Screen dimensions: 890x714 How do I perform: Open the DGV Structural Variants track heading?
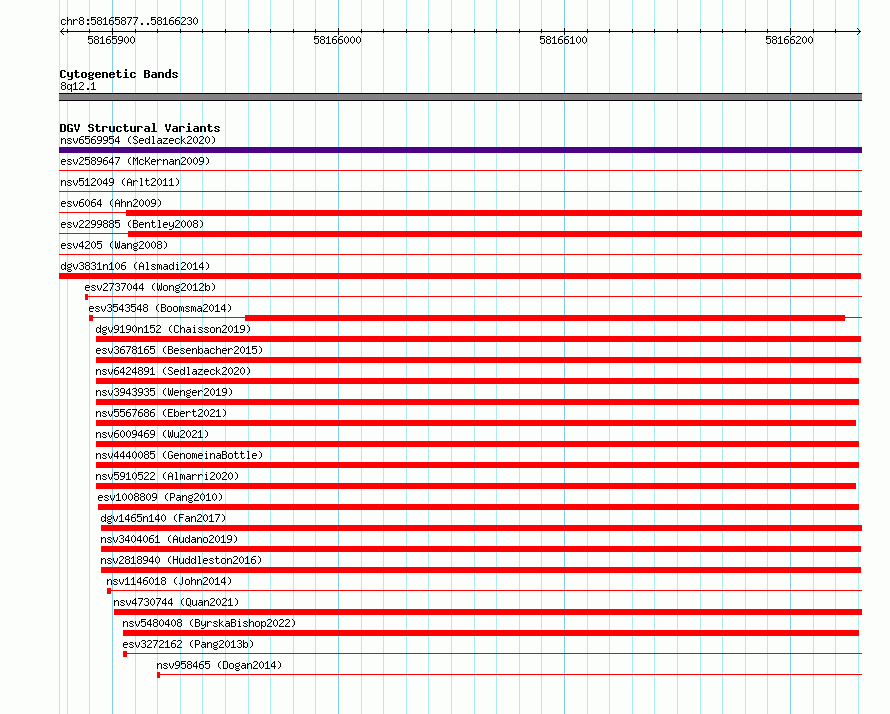[140, 128]
